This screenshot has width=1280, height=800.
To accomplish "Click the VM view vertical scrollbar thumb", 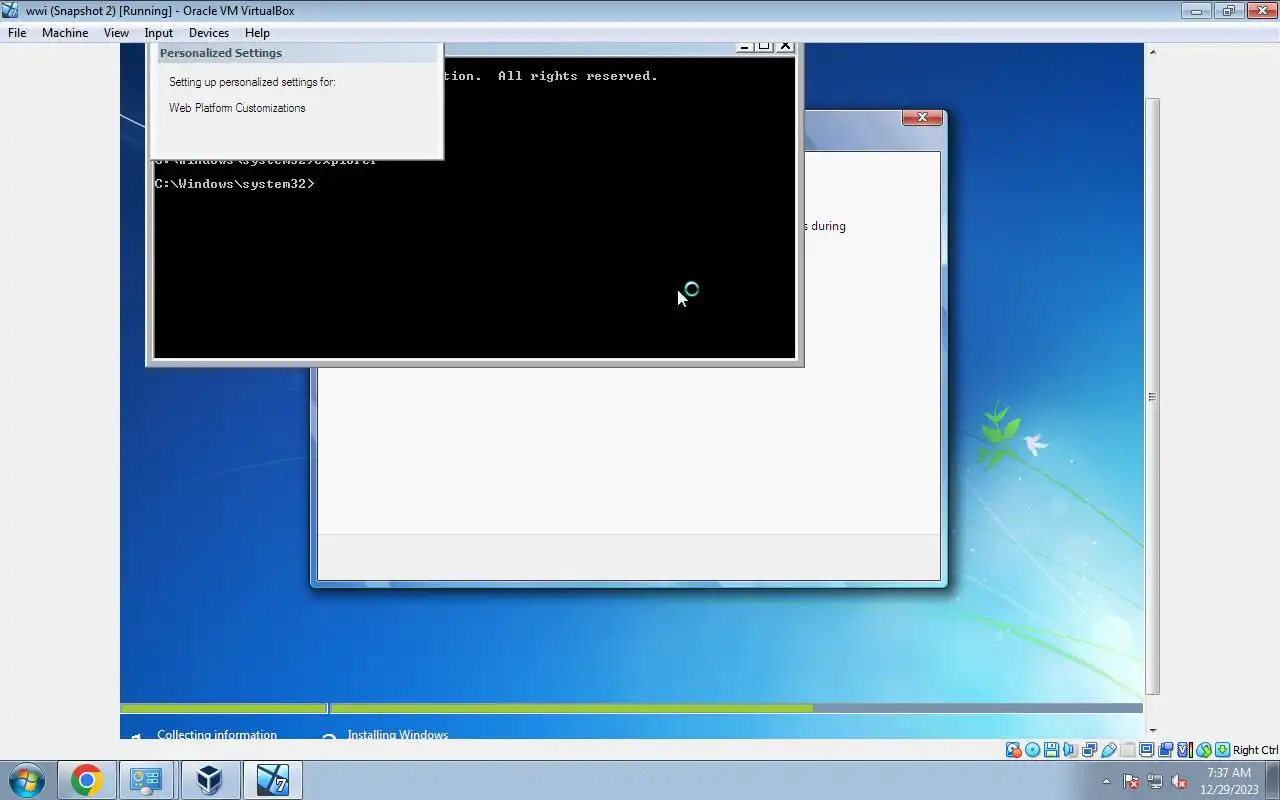I will [1152, 396].
